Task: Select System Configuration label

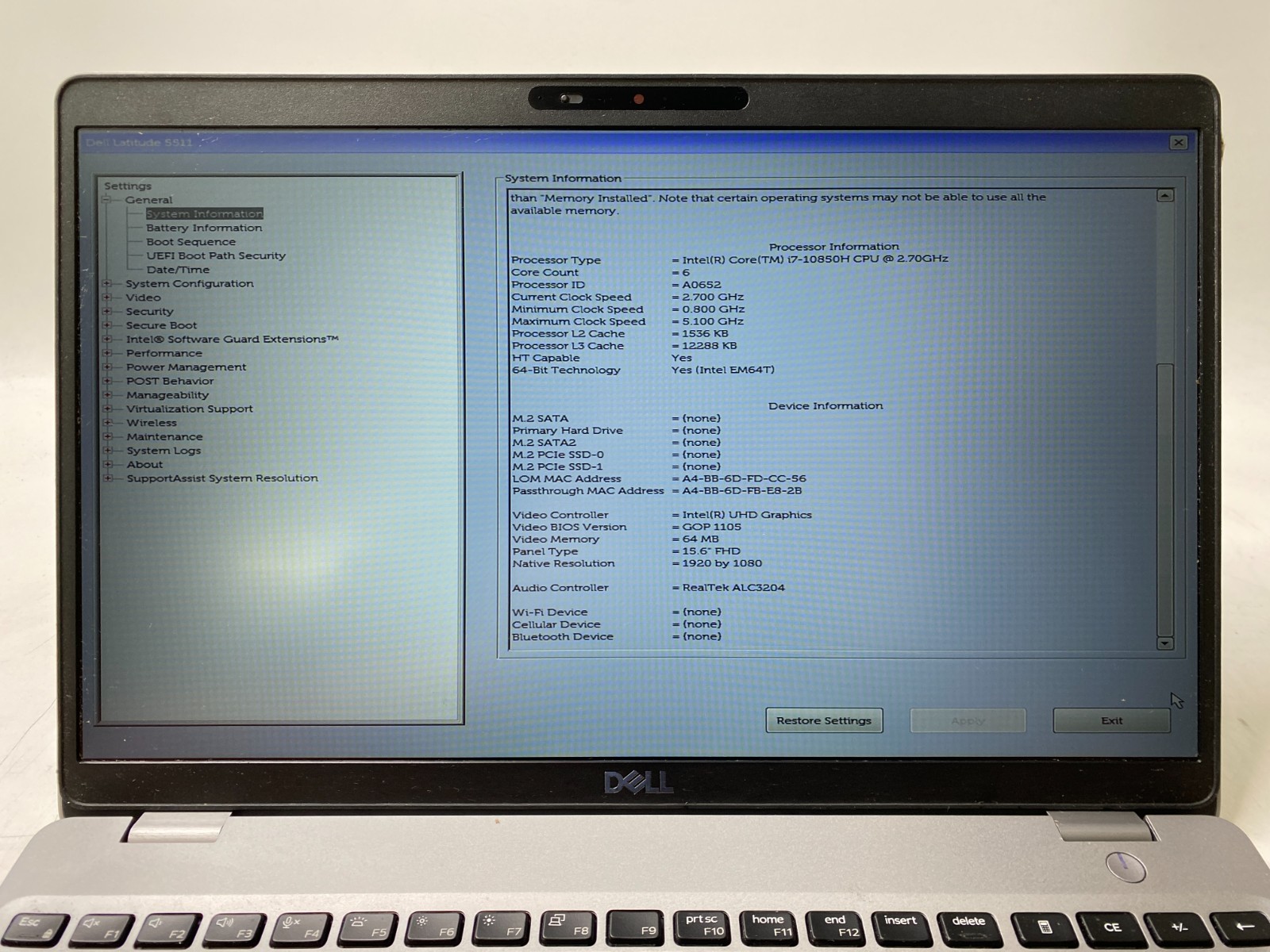Action: pyautogui.click(x=190, y=283)
